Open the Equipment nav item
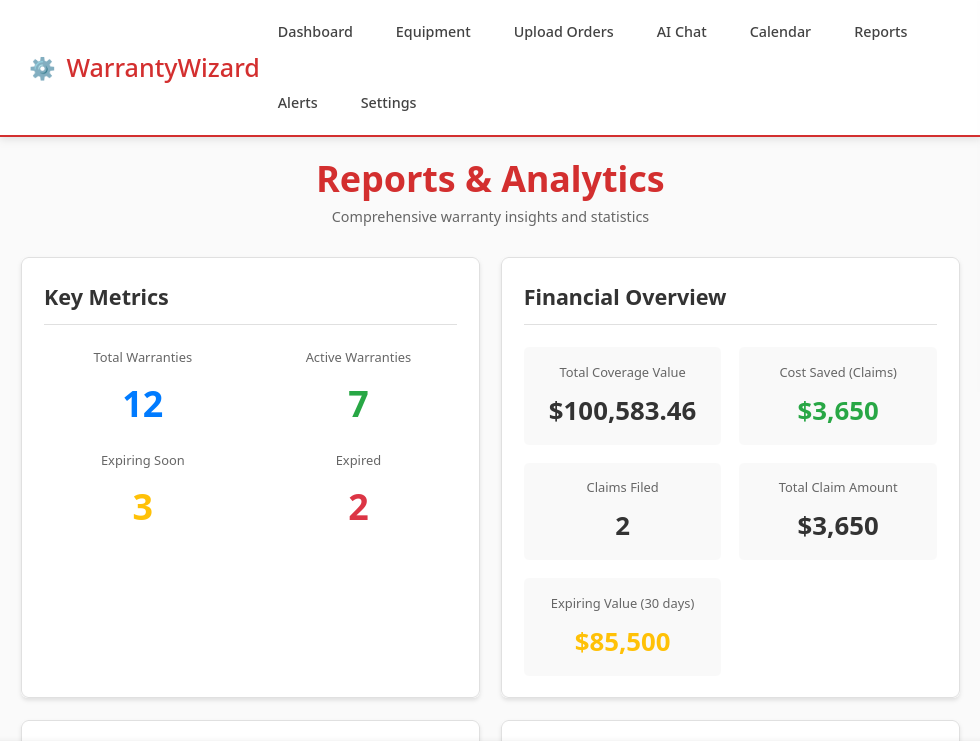The width and height of the screenshot is (980, 741). (433, 32)
